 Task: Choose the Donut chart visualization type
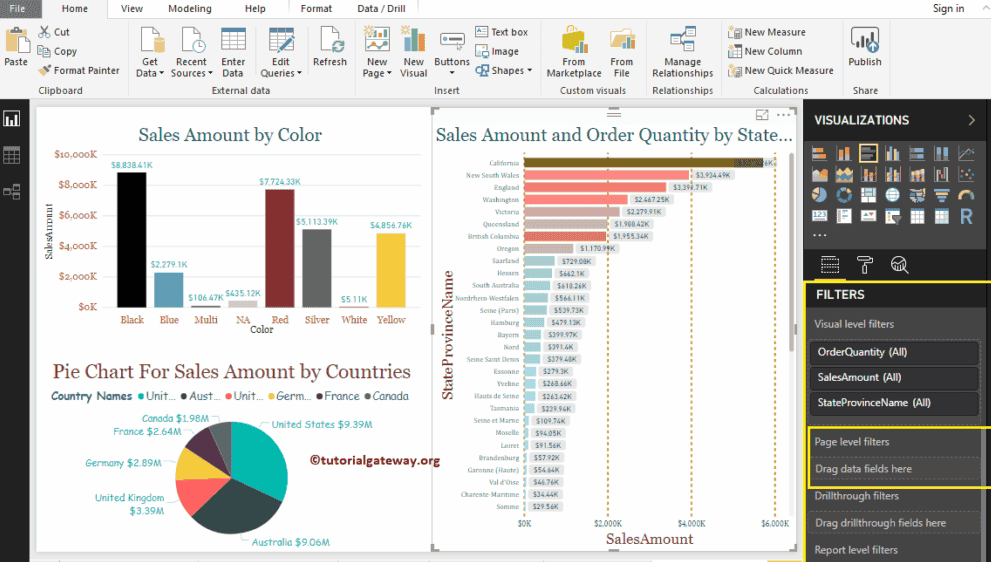pos(843,195)
